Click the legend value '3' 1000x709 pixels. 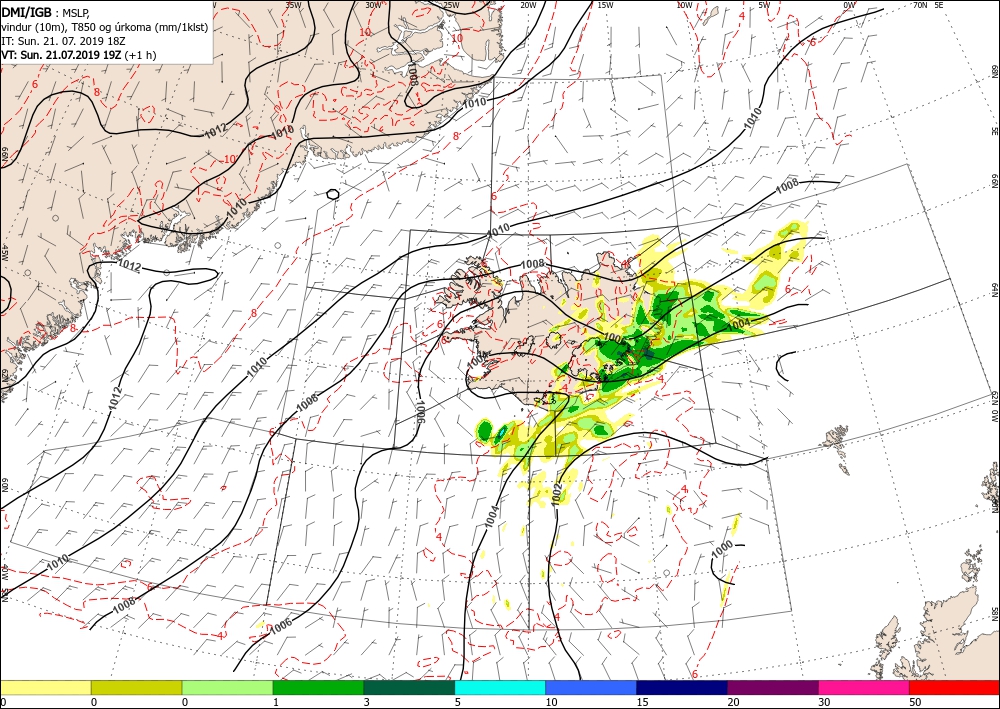coord(367,702)
